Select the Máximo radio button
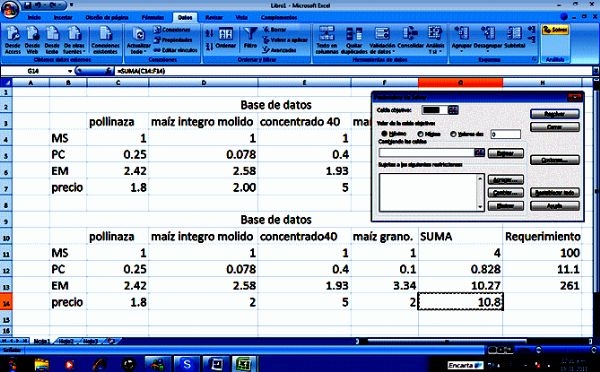Viewport: 600px width, 372px height. coord(384,134)
